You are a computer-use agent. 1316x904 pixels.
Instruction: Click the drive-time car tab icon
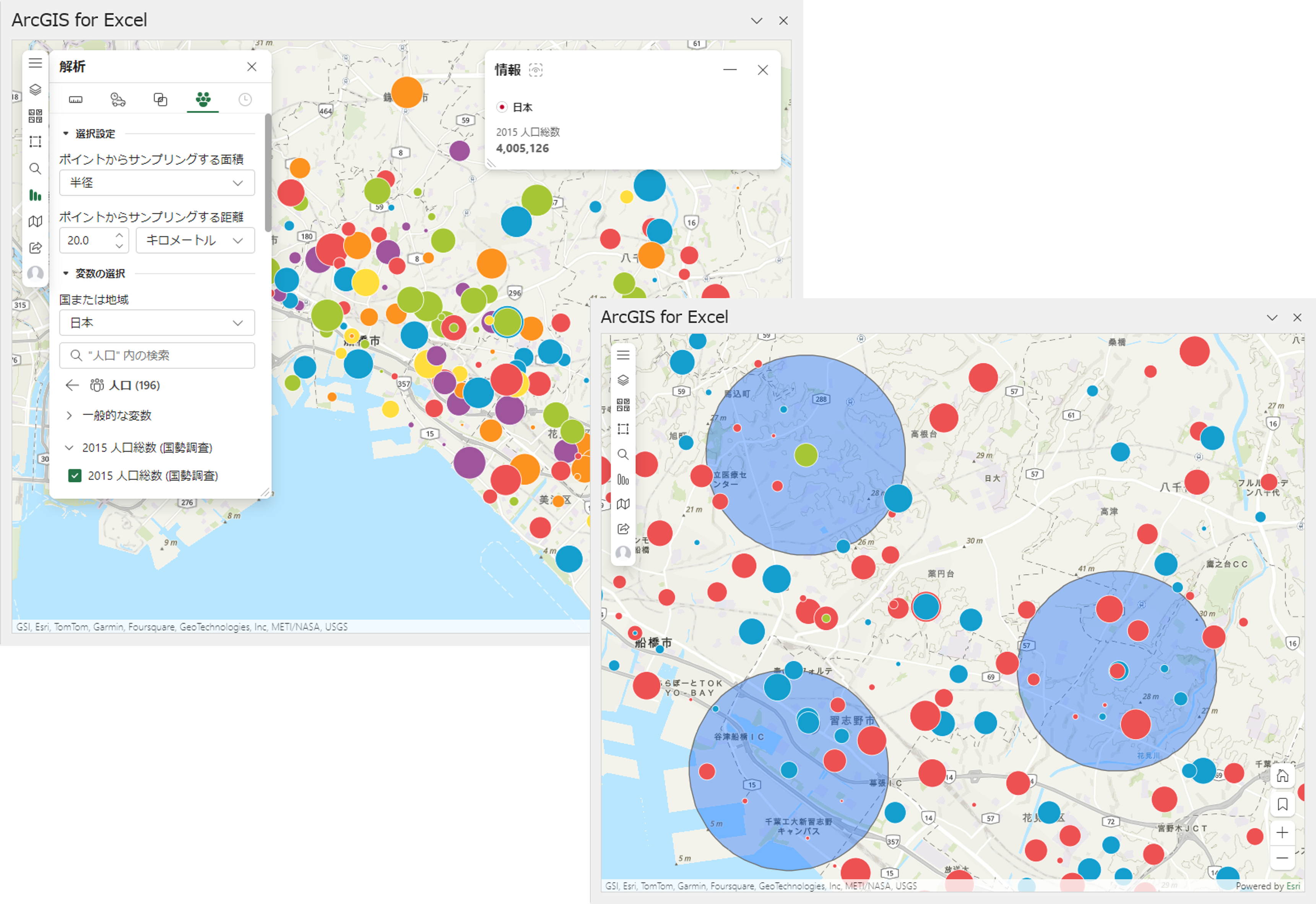coord(118,100)
